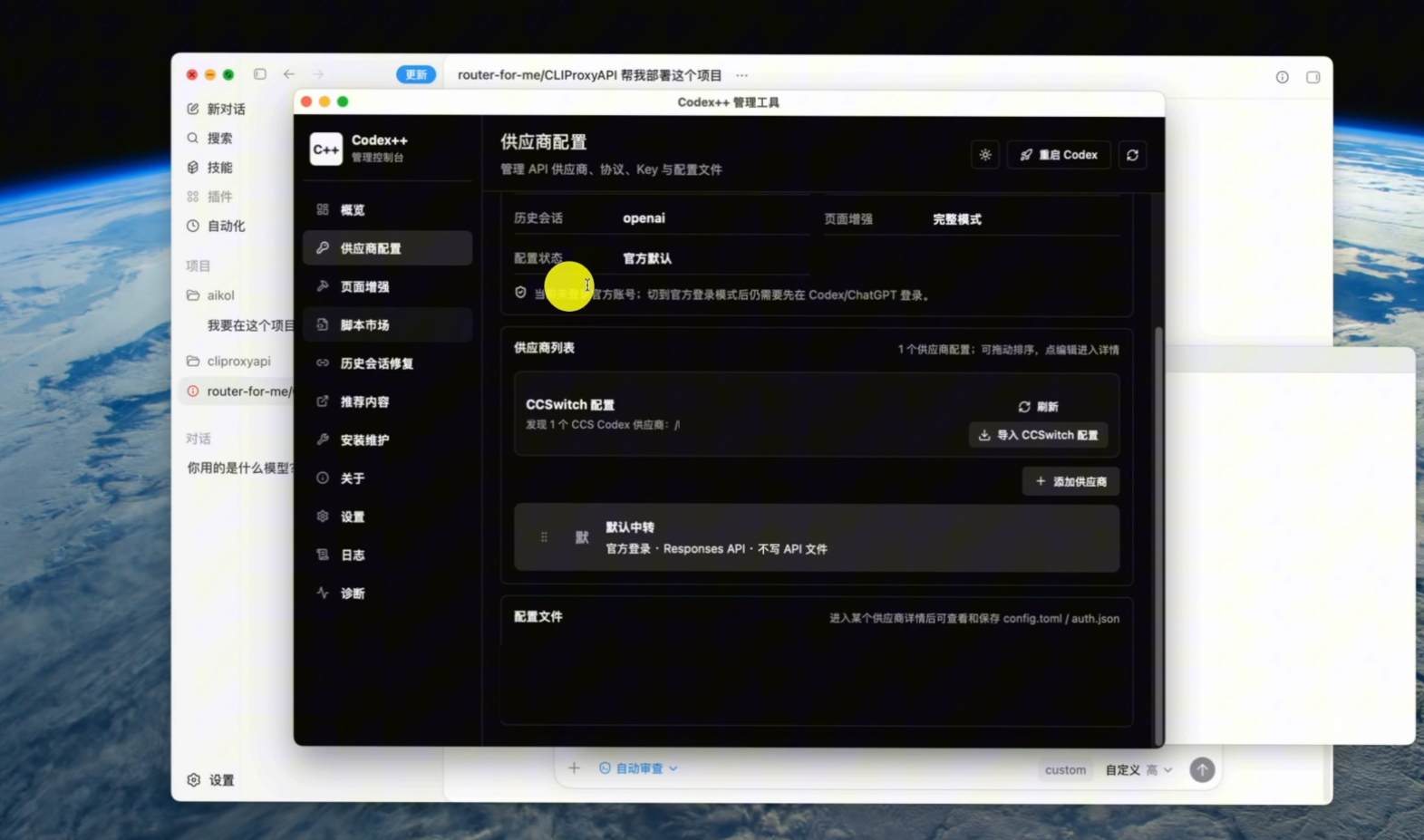Click the back arrow in Codex window
Screen dimensions: 1424x840
[x=289, y=74]
